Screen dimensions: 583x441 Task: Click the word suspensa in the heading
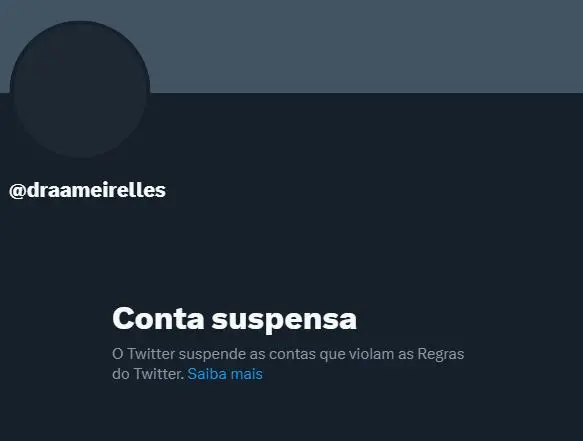click(284, 321)
